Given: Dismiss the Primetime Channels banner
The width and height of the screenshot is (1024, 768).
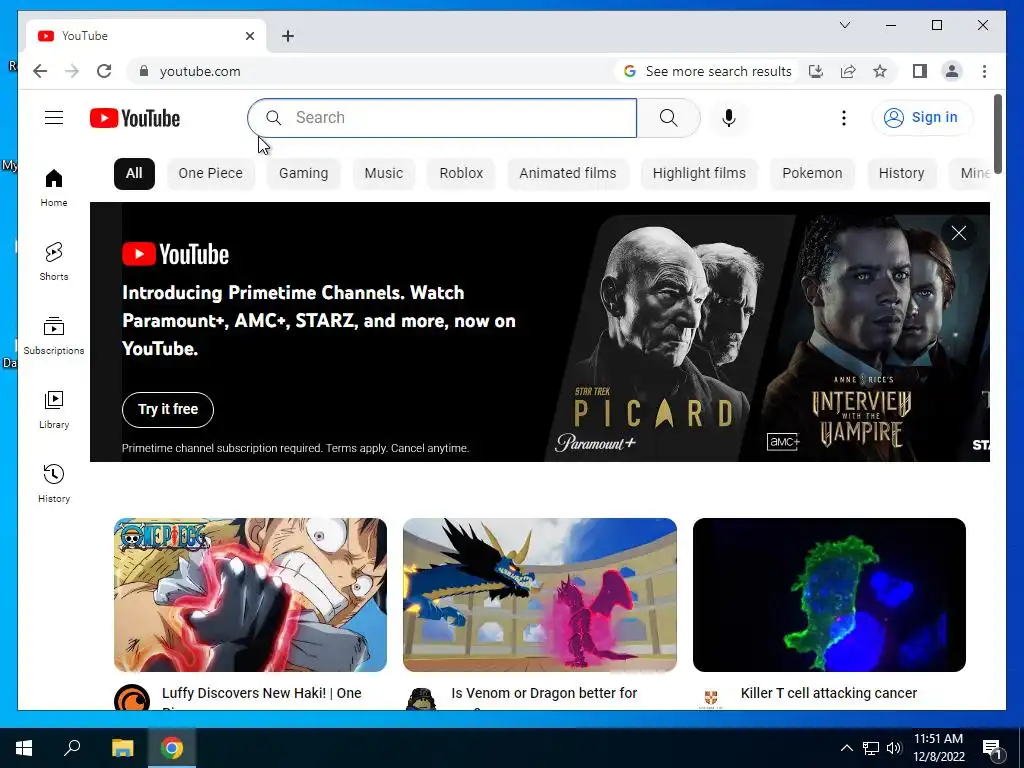Looking at the screenshot, I should (959, 233).
